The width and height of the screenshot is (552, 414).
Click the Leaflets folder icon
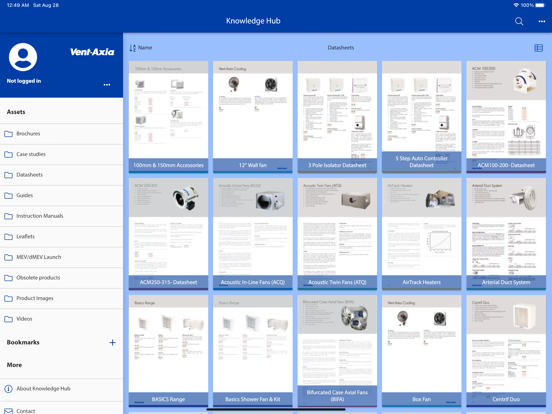(x=8, y=237)
